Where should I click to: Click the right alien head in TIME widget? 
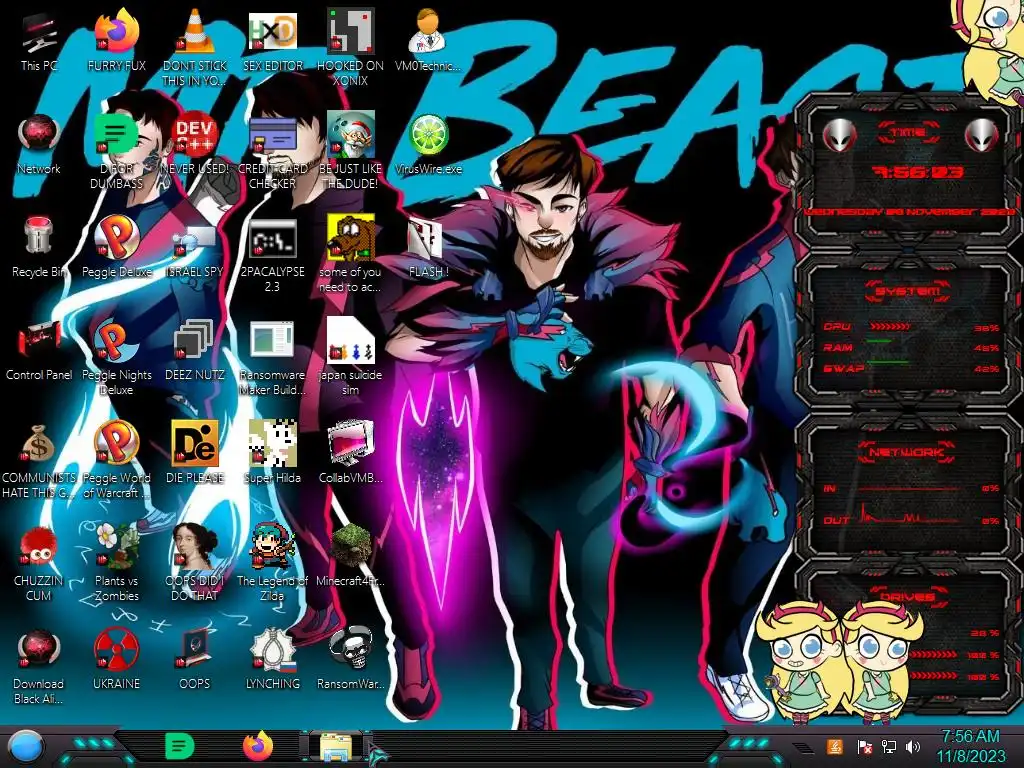pos(981,135)
